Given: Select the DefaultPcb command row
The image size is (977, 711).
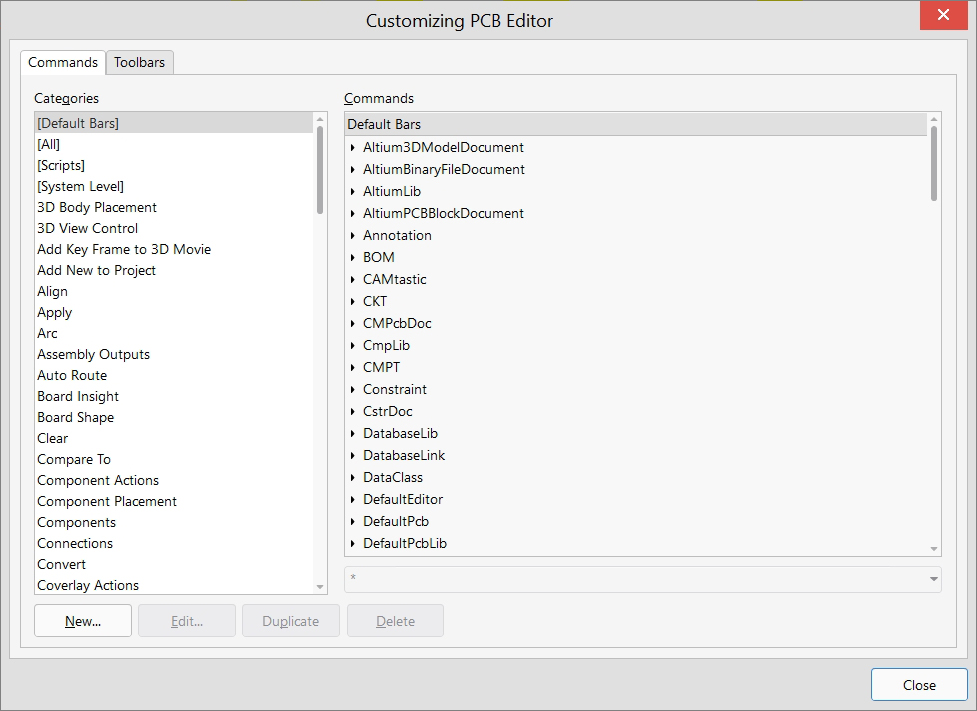Looking at the screenshot, I should pos(636,522).
